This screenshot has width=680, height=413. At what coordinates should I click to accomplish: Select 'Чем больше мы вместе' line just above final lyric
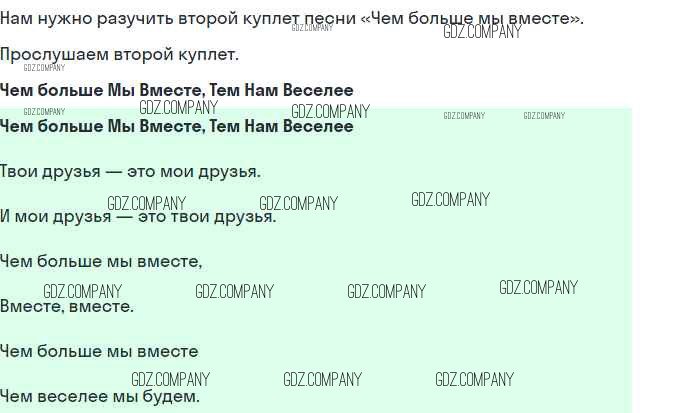(99, 351)
